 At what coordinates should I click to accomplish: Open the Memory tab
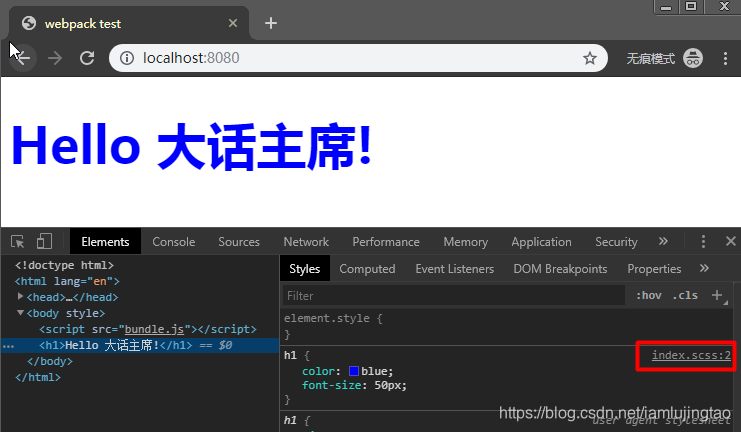(x=465, y=242)
